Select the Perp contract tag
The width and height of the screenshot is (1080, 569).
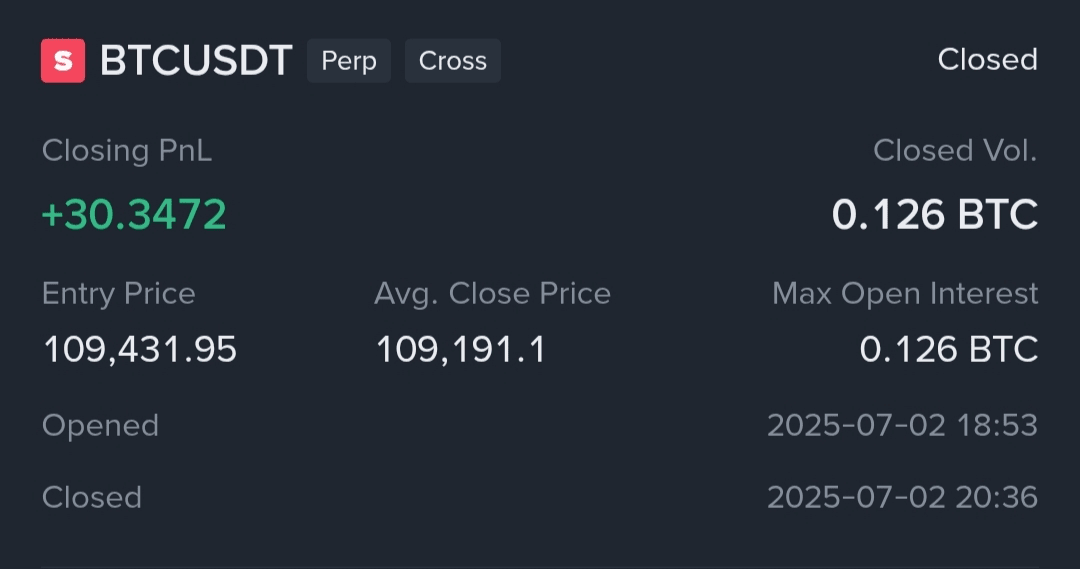click(x=348, y=61)
